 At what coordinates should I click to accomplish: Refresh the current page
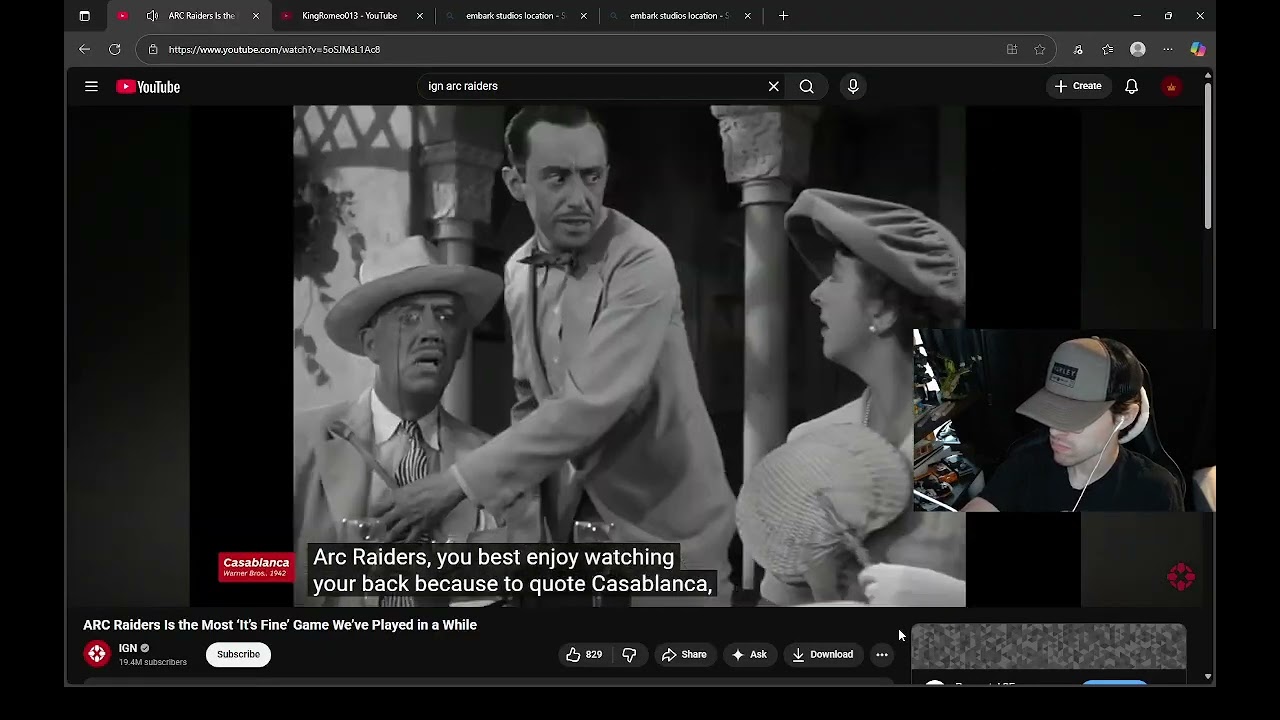[115, 49]
